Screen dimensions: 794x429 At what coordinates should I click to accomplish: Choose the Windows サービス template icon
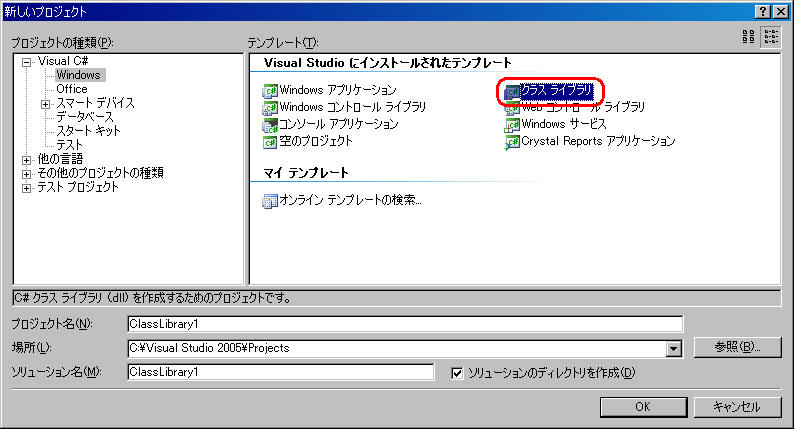coord(512,125)
